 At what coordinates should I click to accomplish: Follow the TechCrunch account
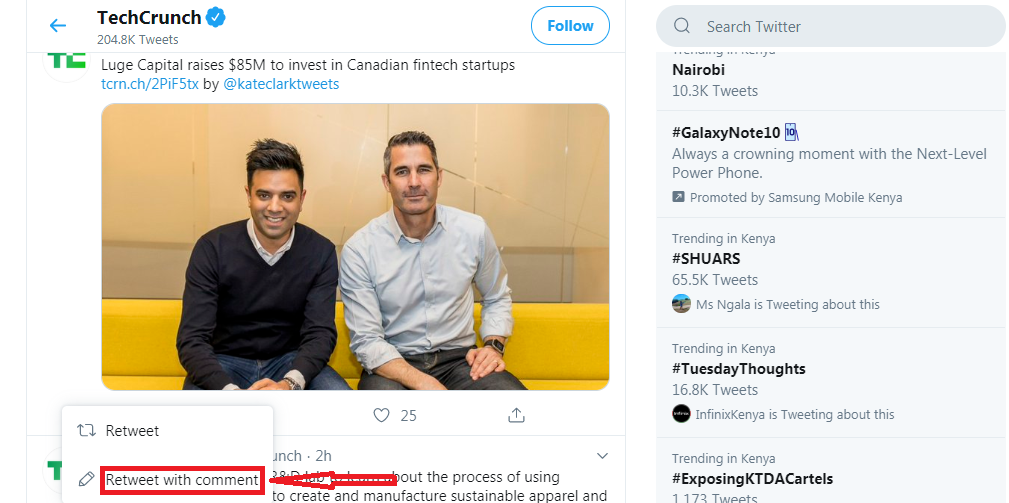click(570, 26)
